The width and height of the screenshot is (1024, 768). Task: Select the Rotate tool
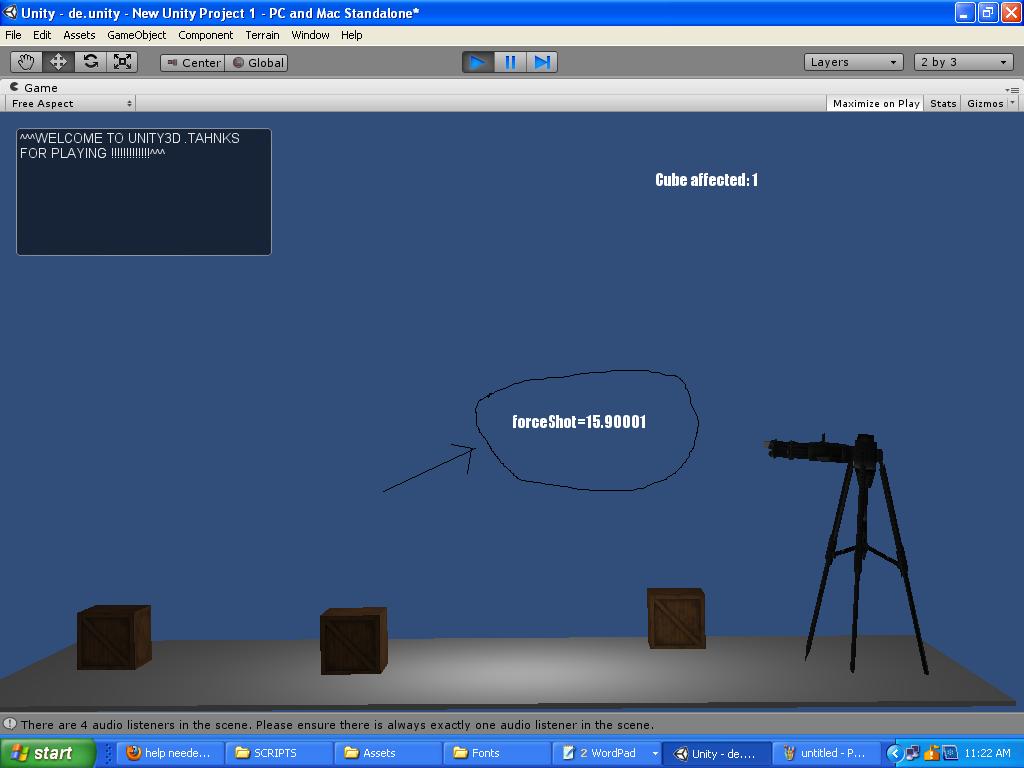(x=90, y=61)
